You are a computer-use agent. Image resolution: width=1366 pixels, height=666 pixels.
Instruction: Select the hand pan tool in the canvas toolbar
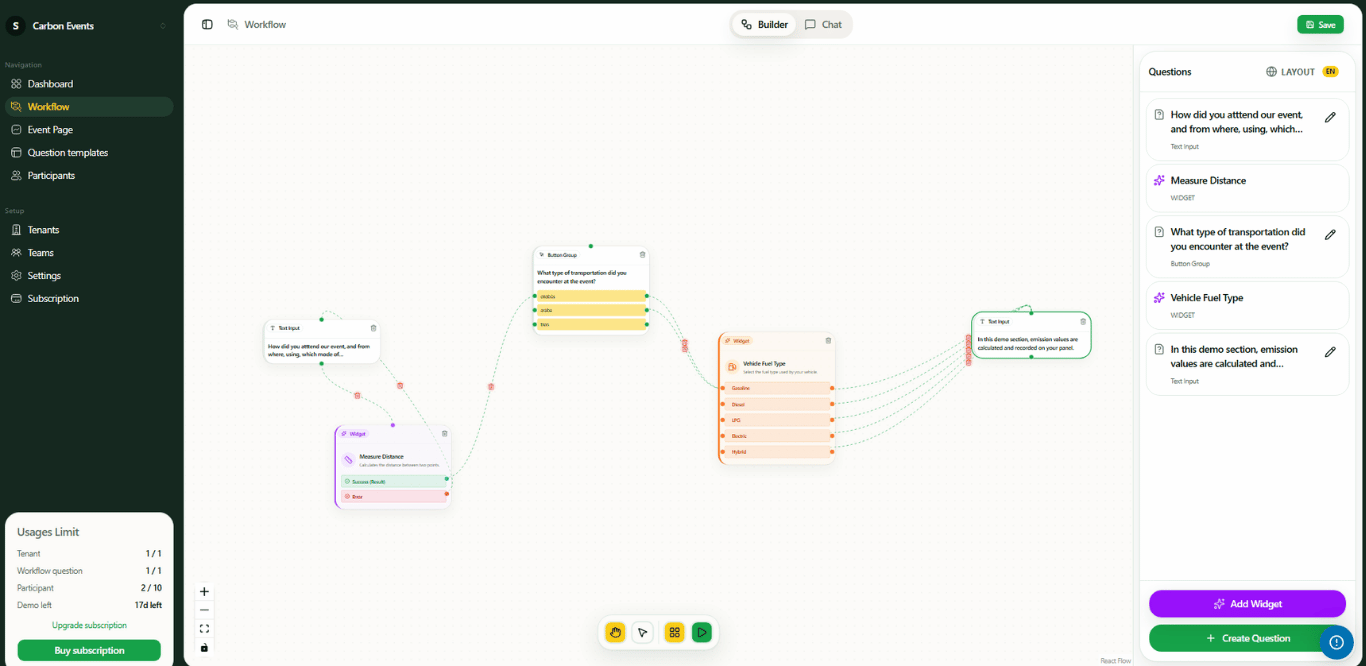tap(615, 632)
